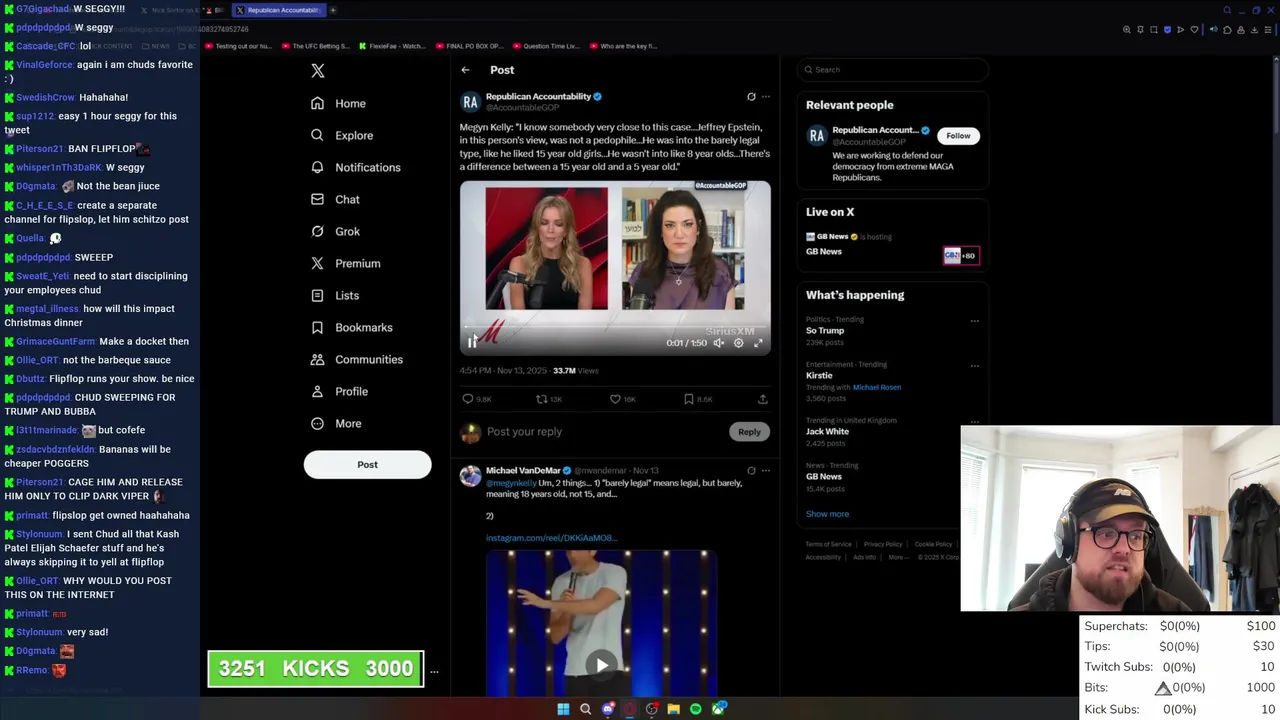
Task: Click the grey Reply button
Action: pos(749,432)
